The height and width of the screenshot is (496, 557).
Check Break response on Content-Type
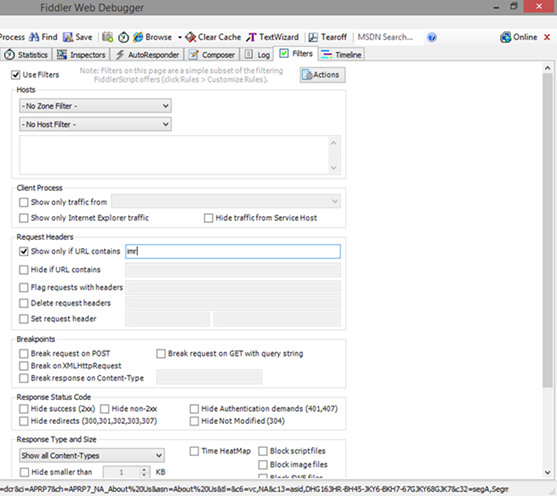[x=23, y=378]
